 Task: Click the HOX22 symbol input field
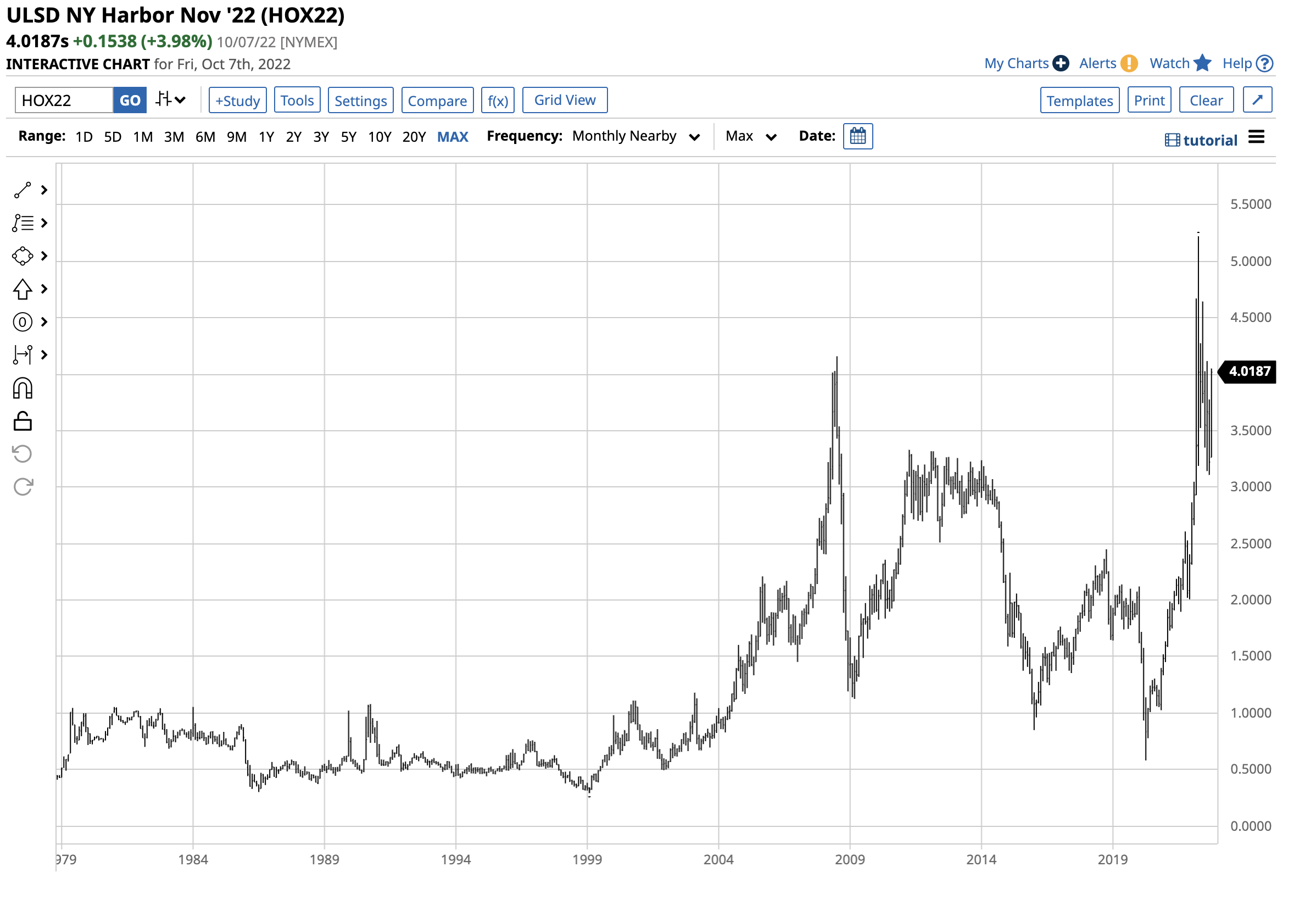63,101
